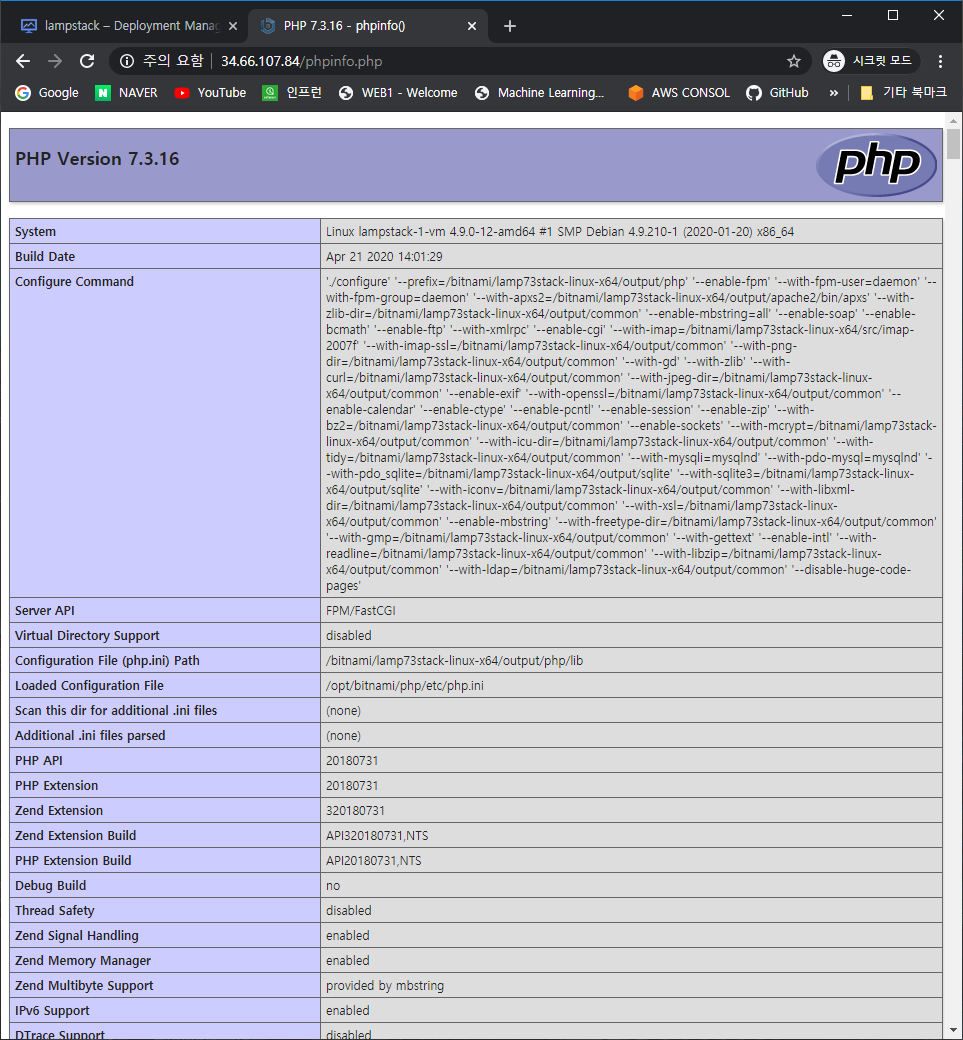Click the Zend Signal Handling label
963x1040 pixels.
77,936
